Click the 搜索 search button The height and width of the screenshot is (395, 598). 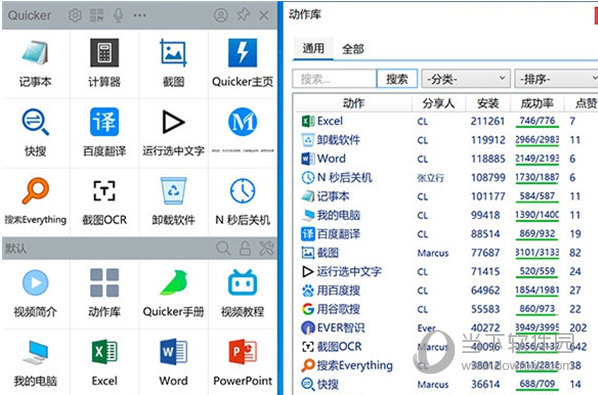[397, 79]
